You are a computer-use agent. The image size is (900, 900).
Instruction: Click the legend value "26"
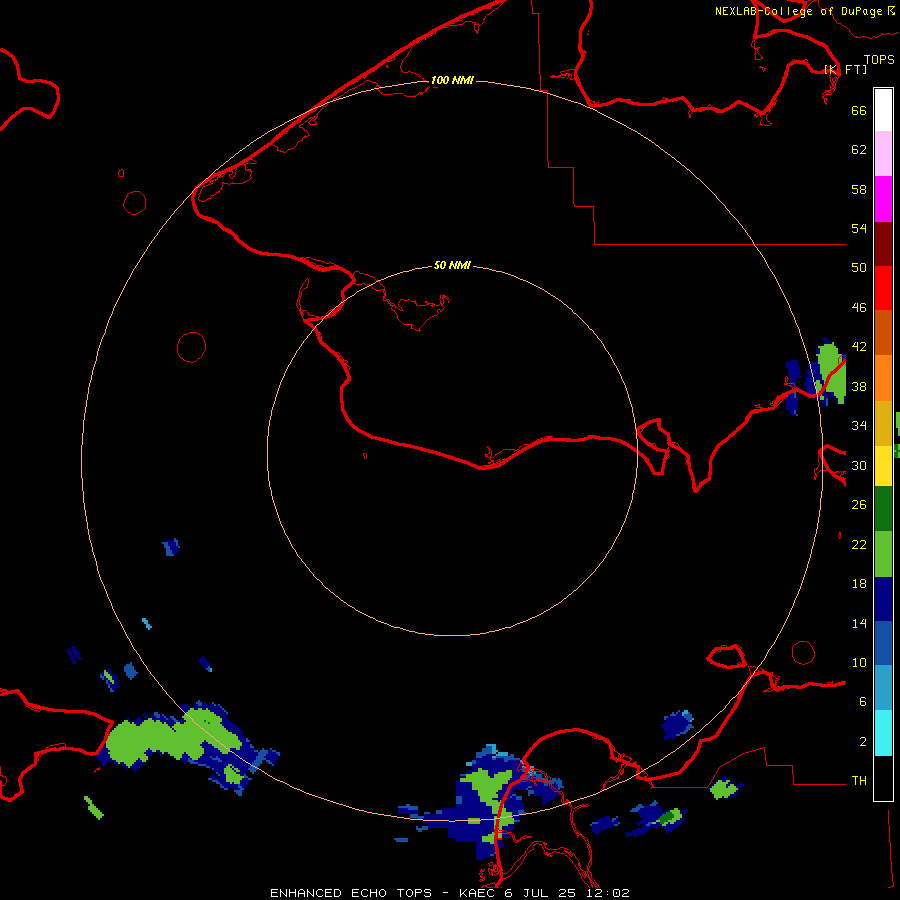(859, 505)
